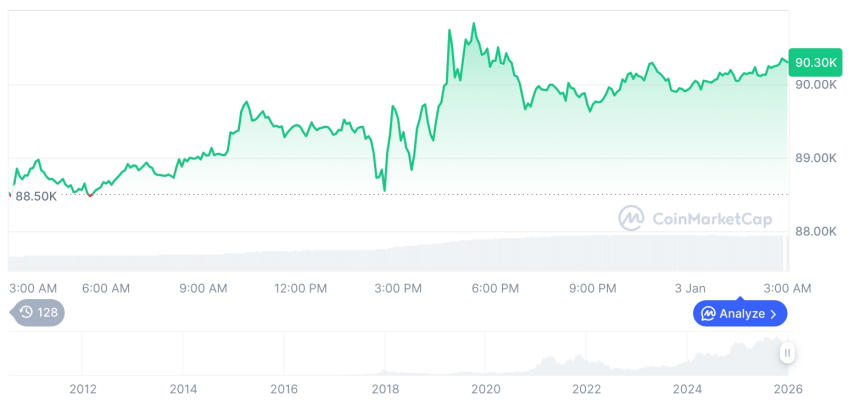The image size is (860, 401).
Task: Click the history clock icon on the 128 badge
Action: 27,313
